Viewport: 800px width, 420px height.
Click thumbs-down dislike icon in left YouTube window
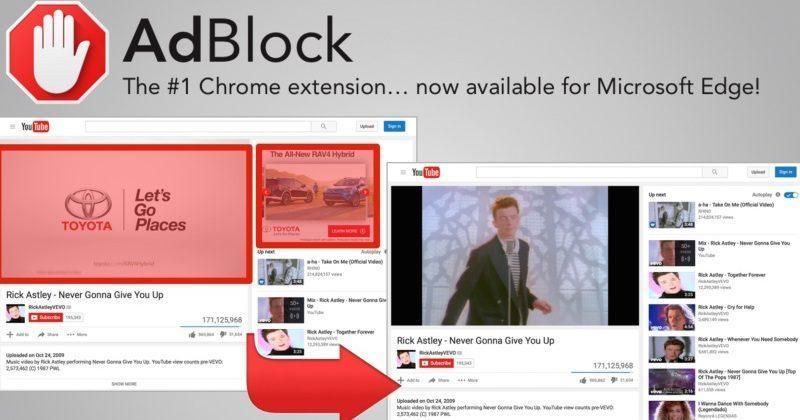click(x=224, y=334)
